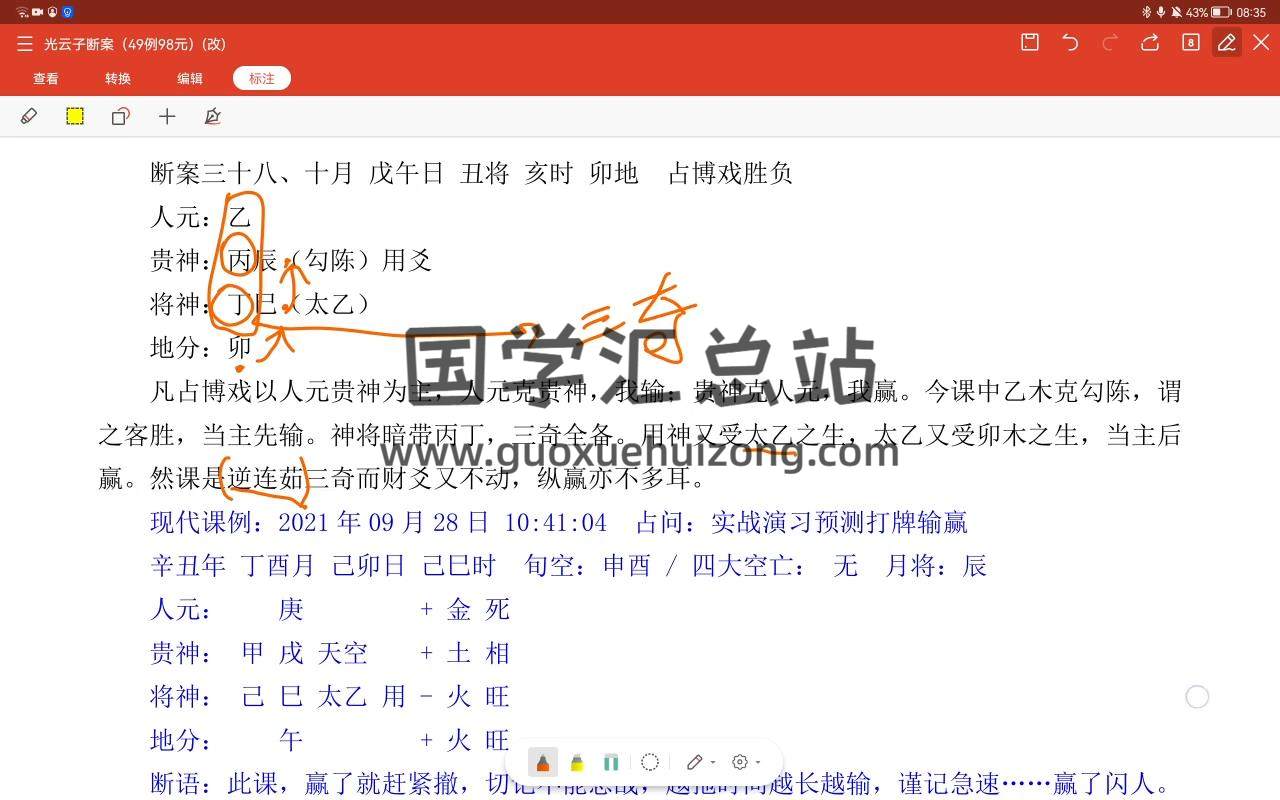Switch to the 查看 tab
This screenshot has width=1280, height=800.
(x=46, y=78)
